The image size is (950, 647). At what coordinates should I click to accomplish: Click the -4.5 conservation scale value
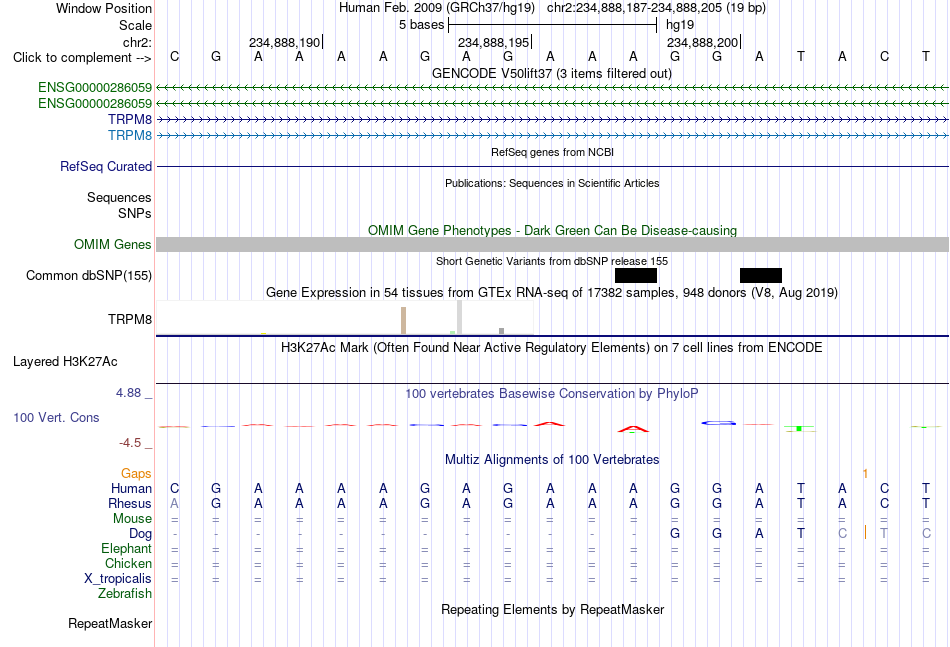(130, 443)
